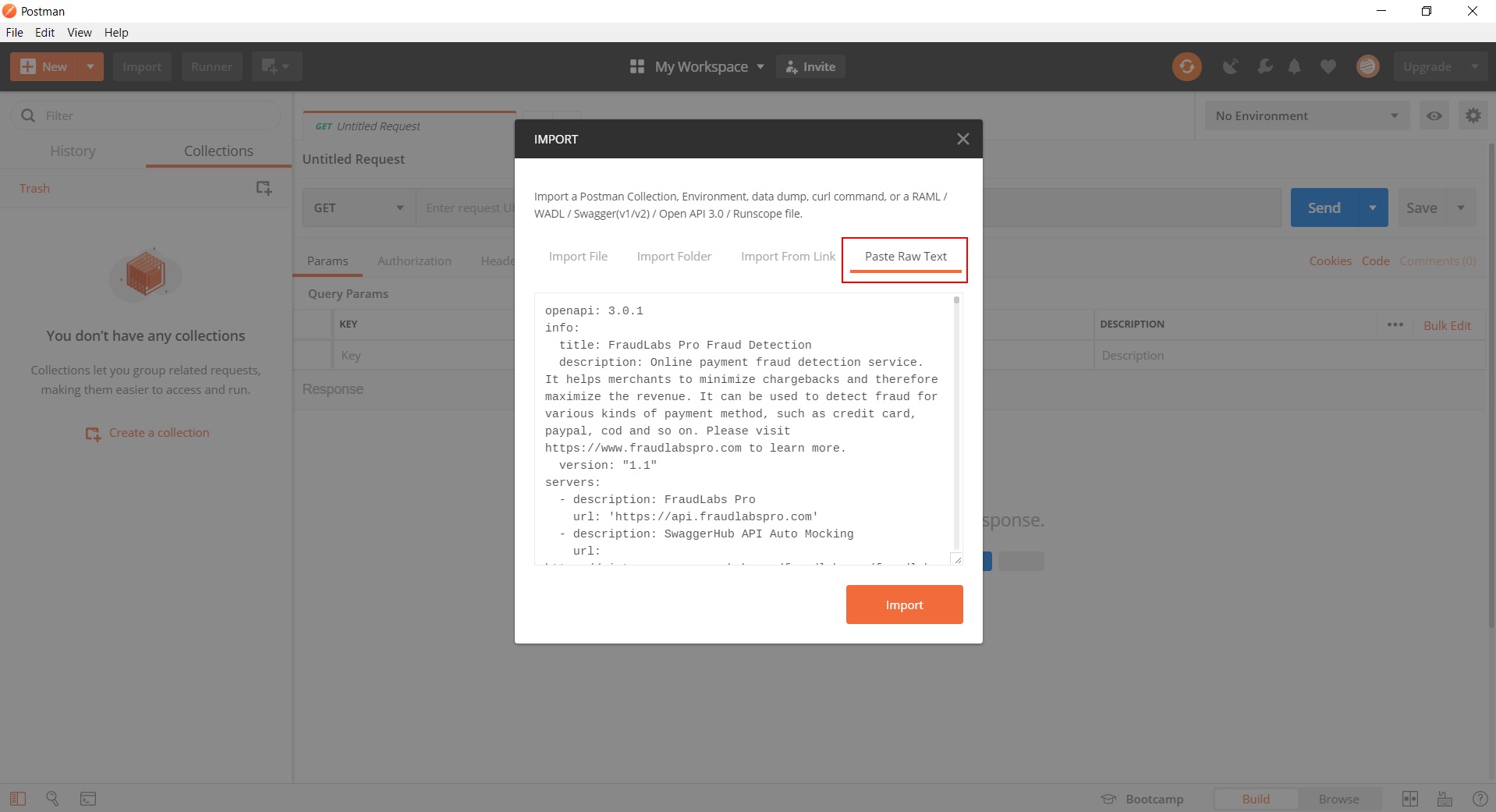Viewport: 1496px width, 812px height.
Task: Open the user avatar profile icon
Action: [1367, 66]
